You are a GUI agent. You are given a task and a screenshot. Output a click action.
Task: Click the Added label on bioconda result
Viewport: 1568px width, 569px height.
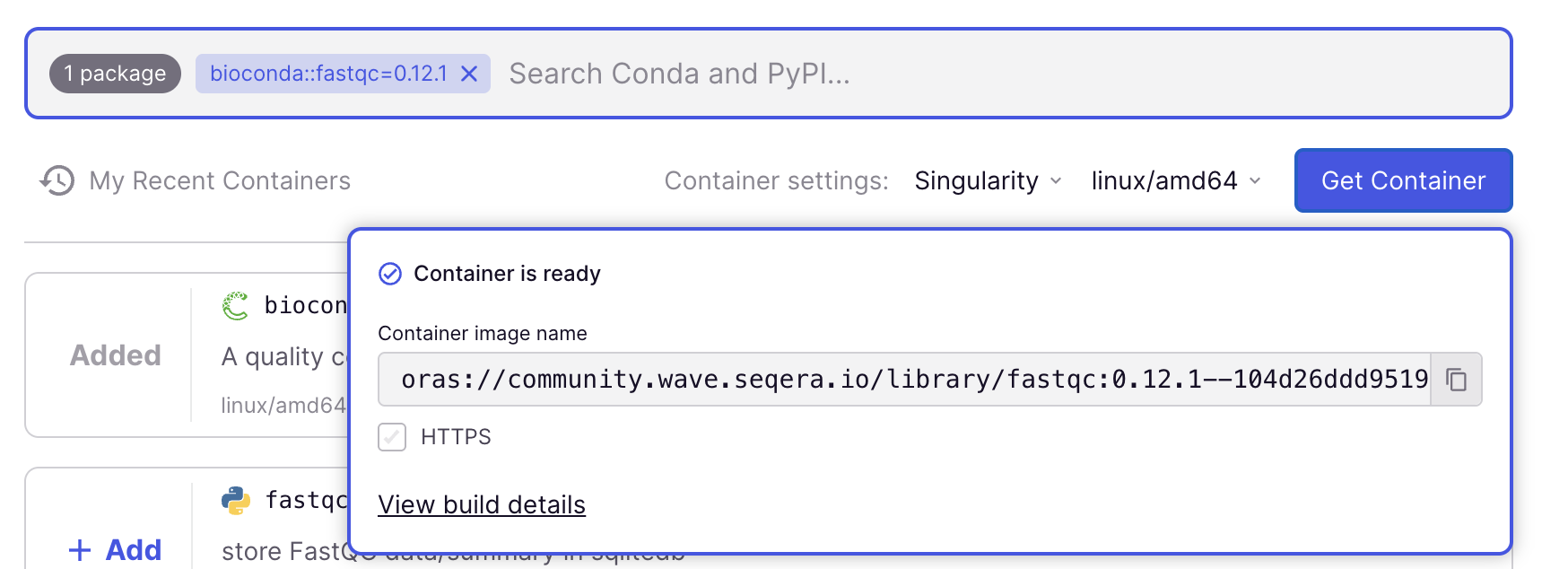click(116, 355)
